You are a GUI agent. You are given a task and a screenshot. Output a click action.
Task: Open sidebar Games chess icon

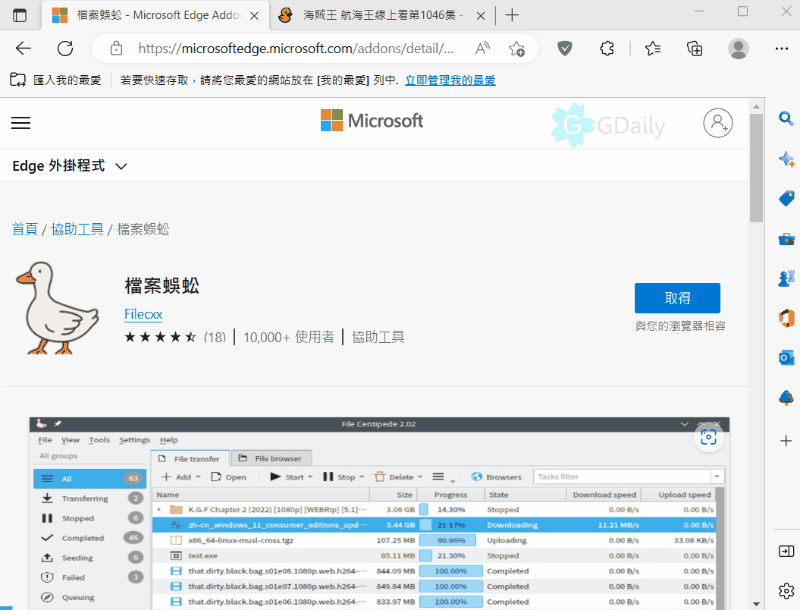tap(786, 278)
